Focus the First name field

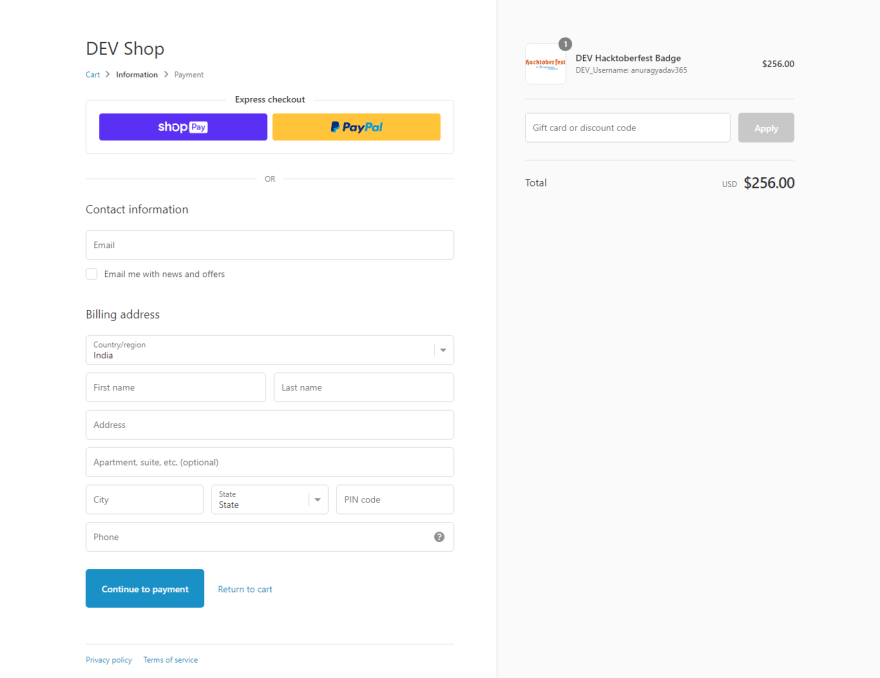pyautogui.click(x=176, y=387)
